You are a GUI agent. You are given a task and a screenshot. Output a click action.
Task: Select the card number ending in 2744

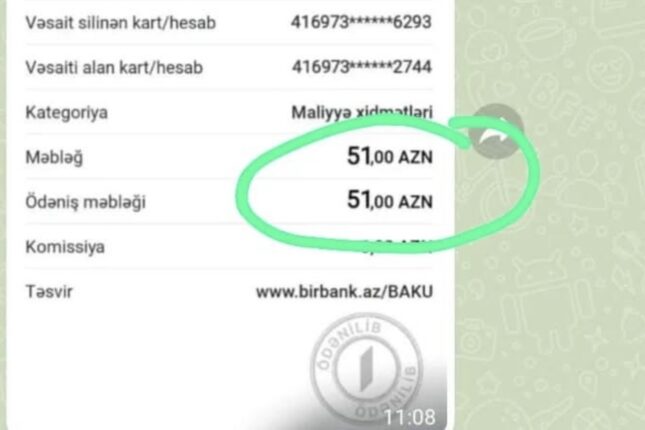point(362,67)
